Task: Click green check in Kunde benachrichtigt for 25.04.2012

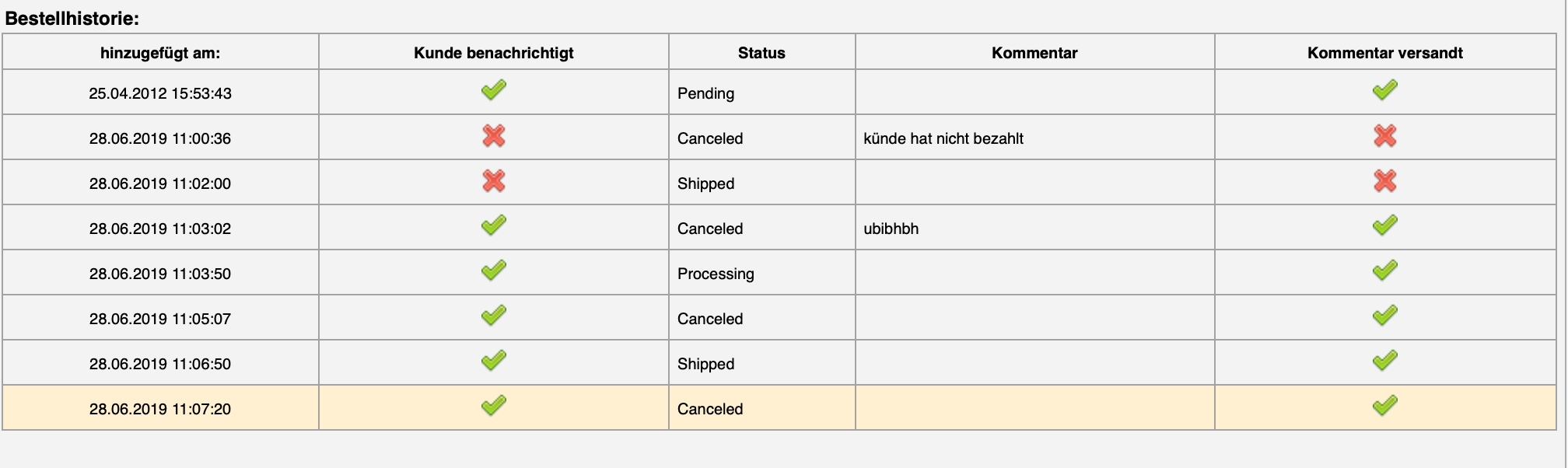Action: [x=493, y=90]
